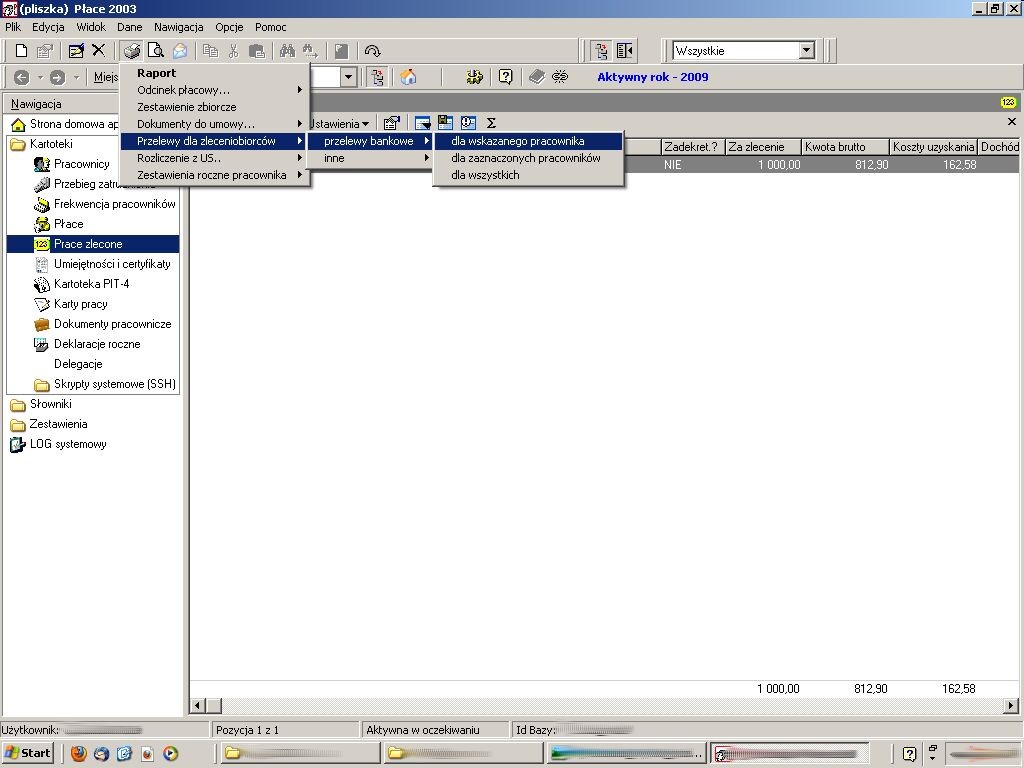Open the Forward history dropdown arrow
Screen dimensions: 1024x768
(76, 77)
